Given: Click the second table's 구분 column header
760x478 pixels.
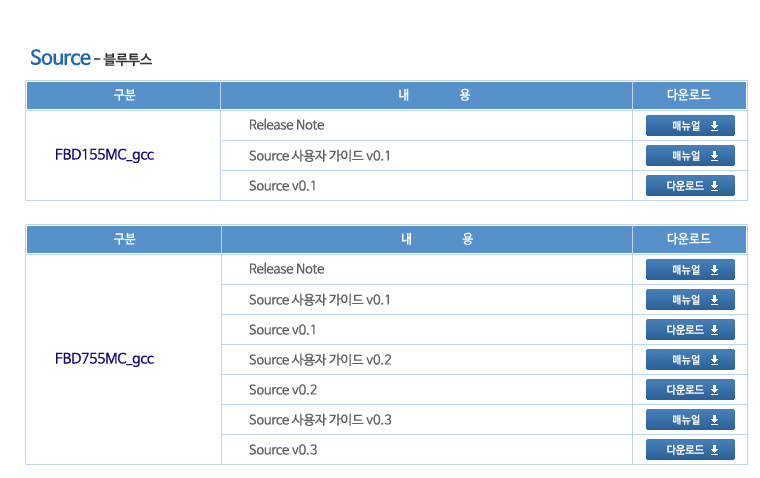Looking at the screenshot, I should [124, 239].
